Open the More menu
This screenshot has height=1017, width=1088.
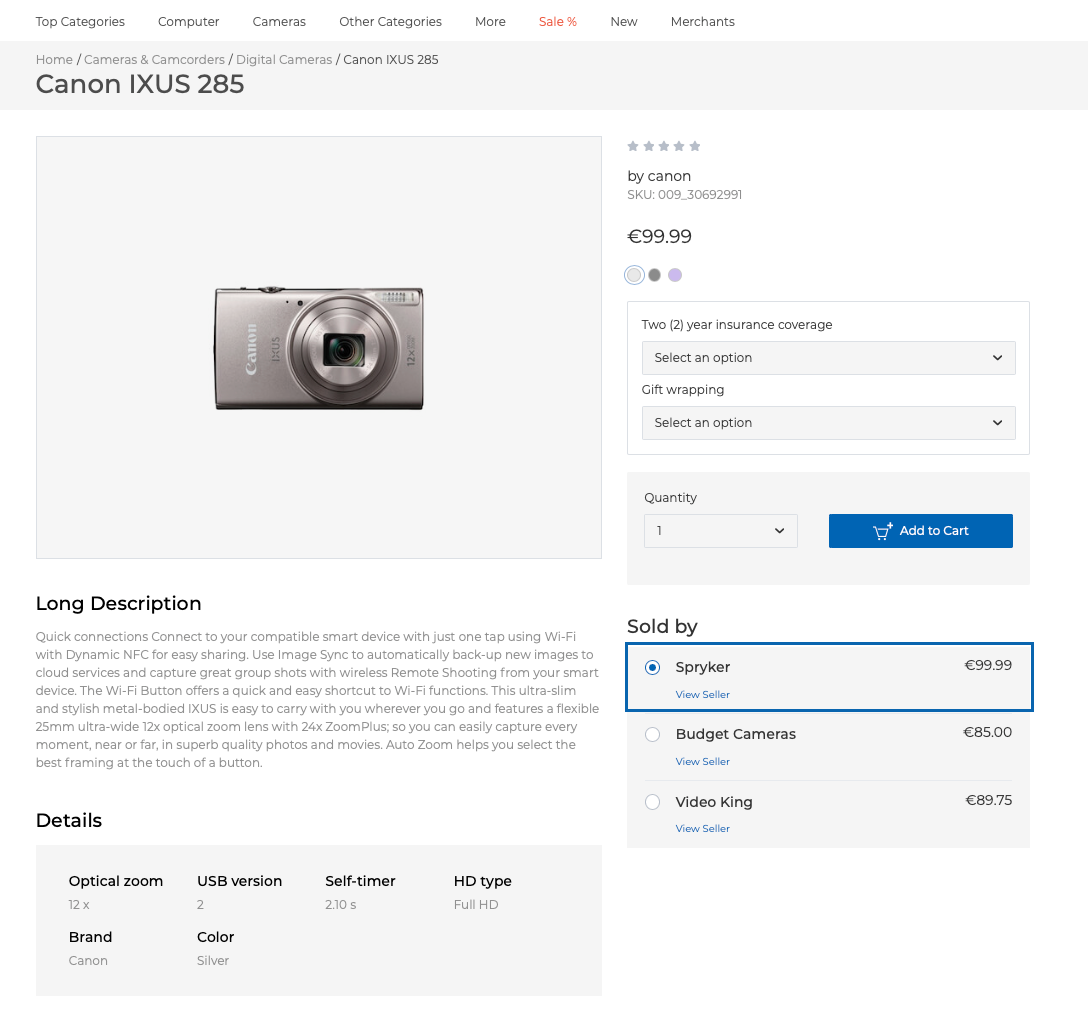click(x=491, y=22)
